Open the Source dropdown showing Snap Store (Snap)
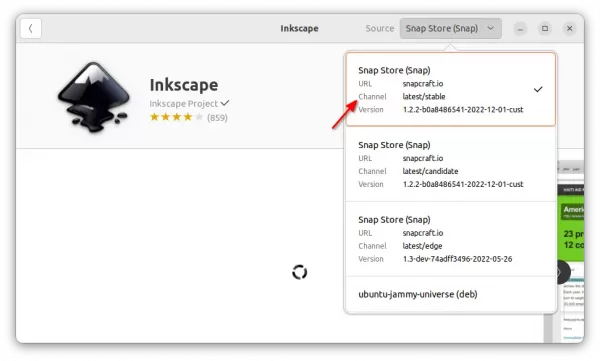The width and height of the screenshot is (600, 361). coord(450,28)
